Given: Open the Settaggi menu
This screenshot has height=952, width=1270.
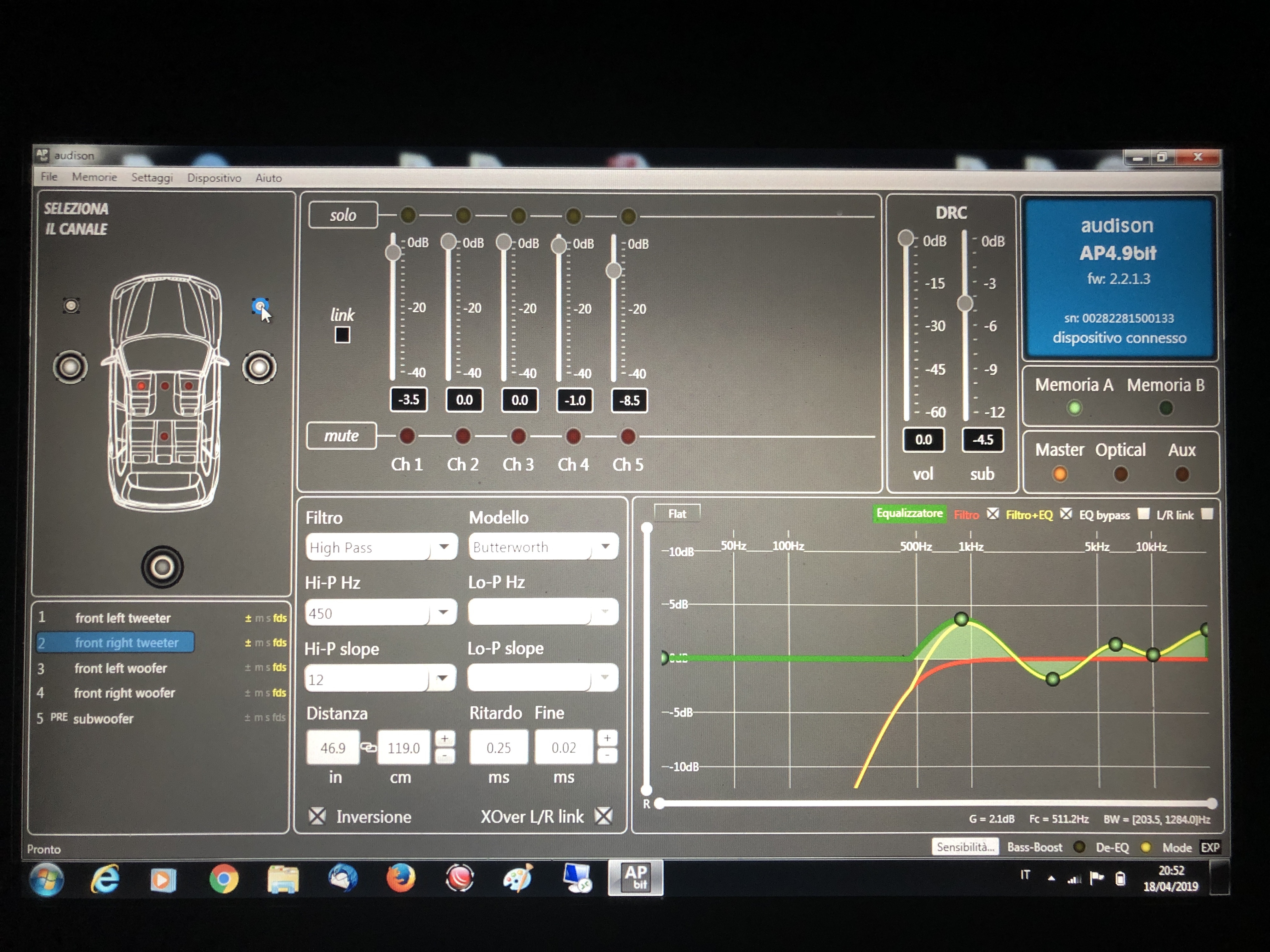Looking at the screenshot, I should pos(152,178).
